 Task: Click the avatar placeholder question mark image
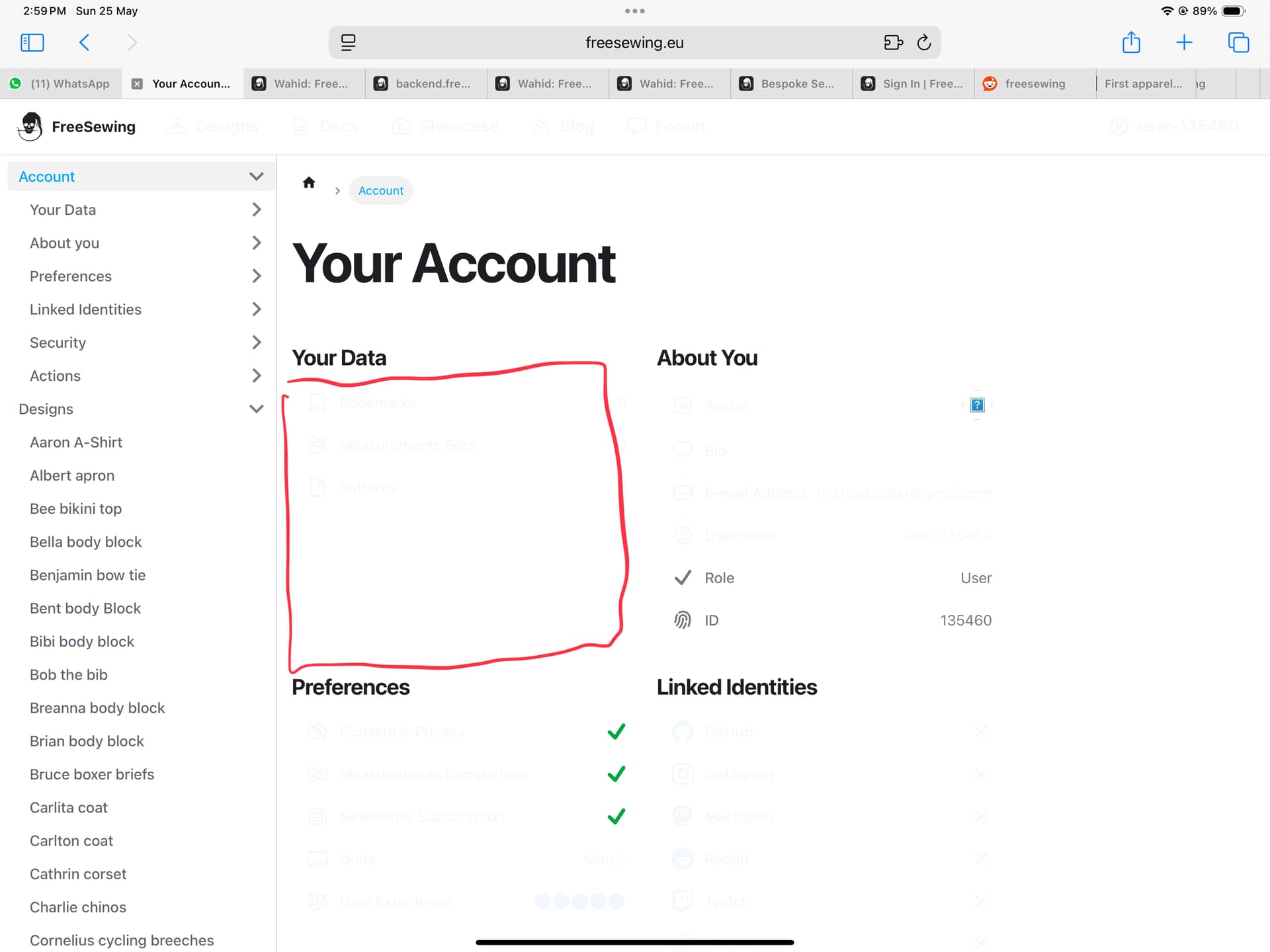click(x=977, y=405)
